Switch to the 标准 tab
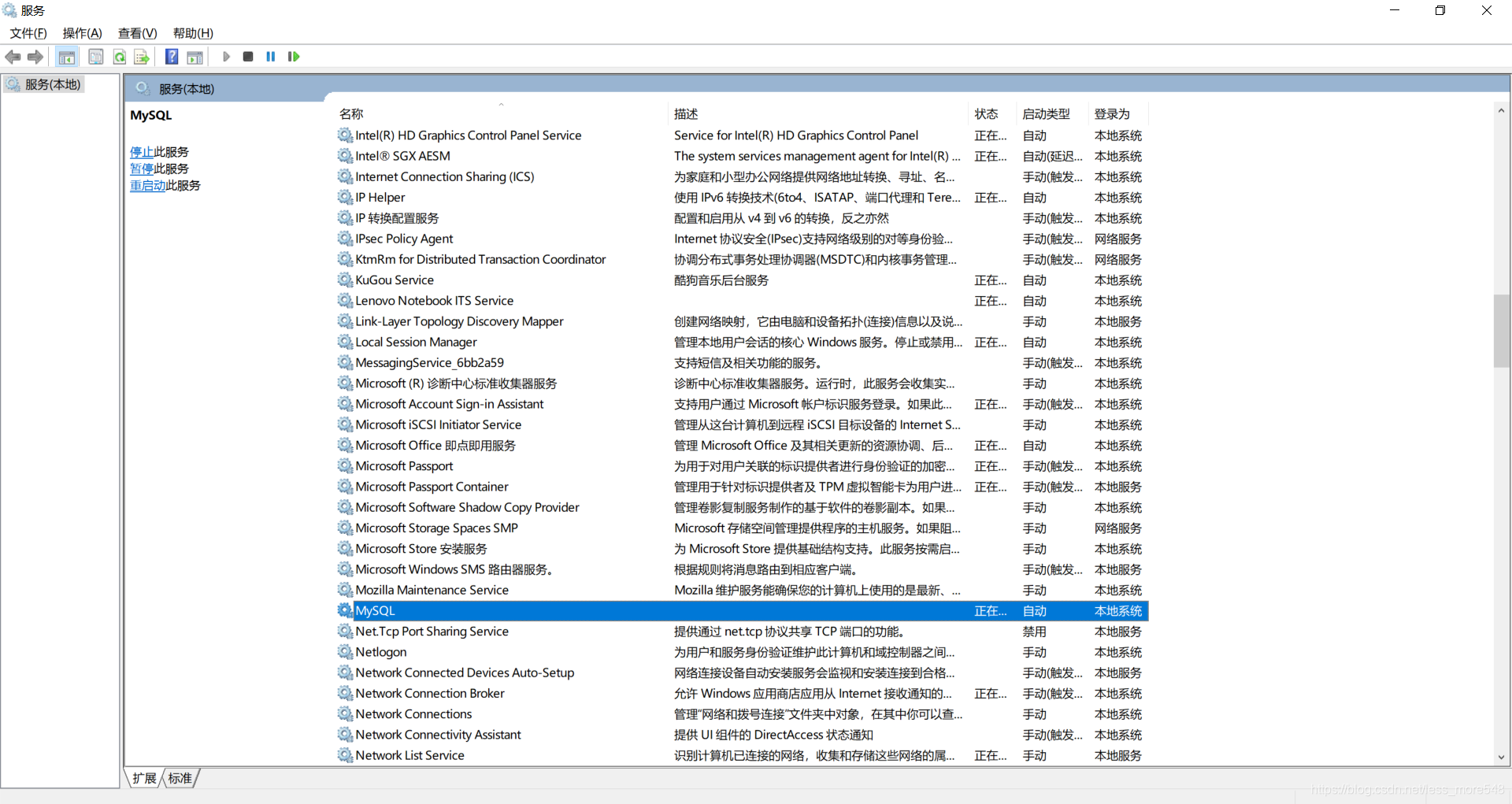1512x804 pixels. tap(180, 778)
